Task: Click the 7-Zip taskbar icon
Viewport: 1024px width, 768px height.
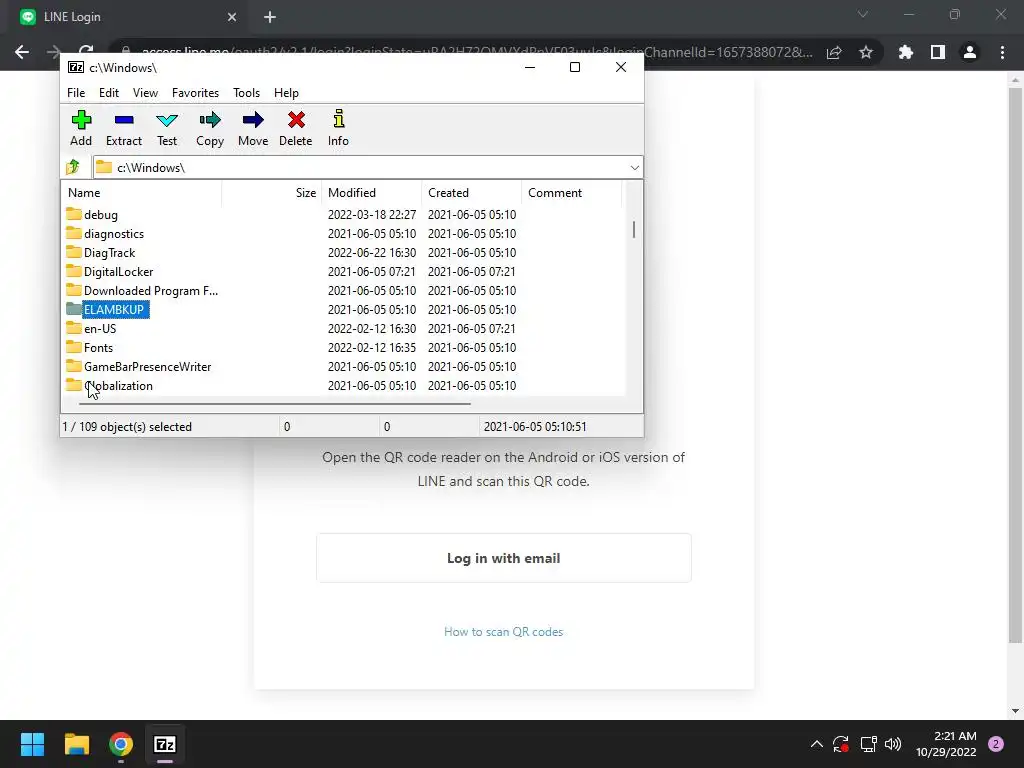Action: pos(165,744)
